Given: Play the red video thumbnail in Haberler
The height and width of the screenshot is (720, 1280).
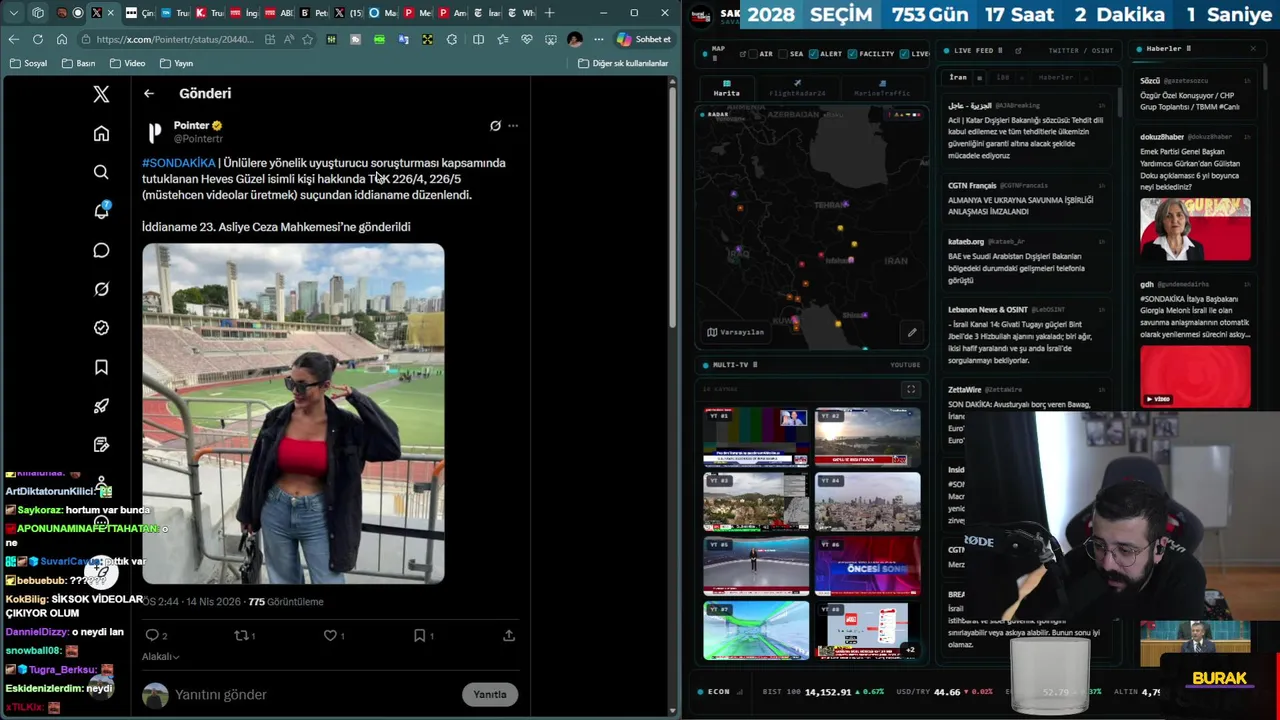Looking at the screenshot, I should click(1195, 377).
